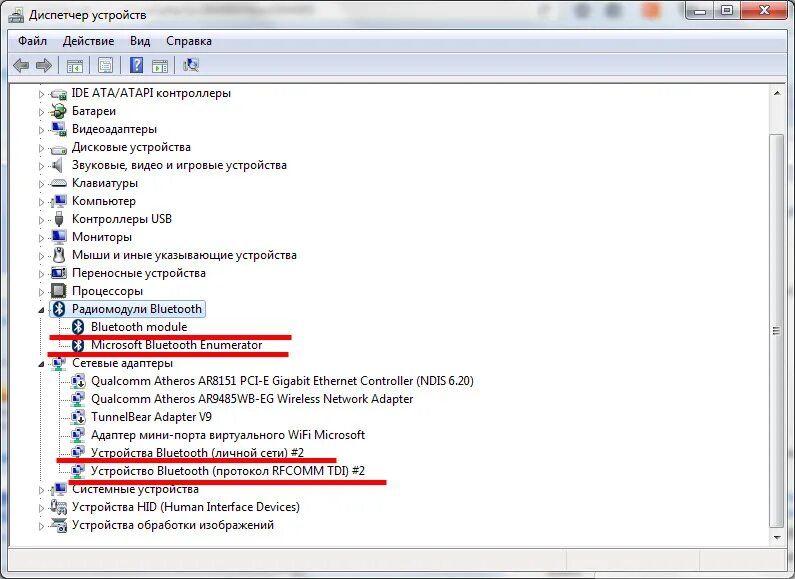Show or hide the console tree icon
This screenshot has height=579, width=795.
tap(75, 65)
